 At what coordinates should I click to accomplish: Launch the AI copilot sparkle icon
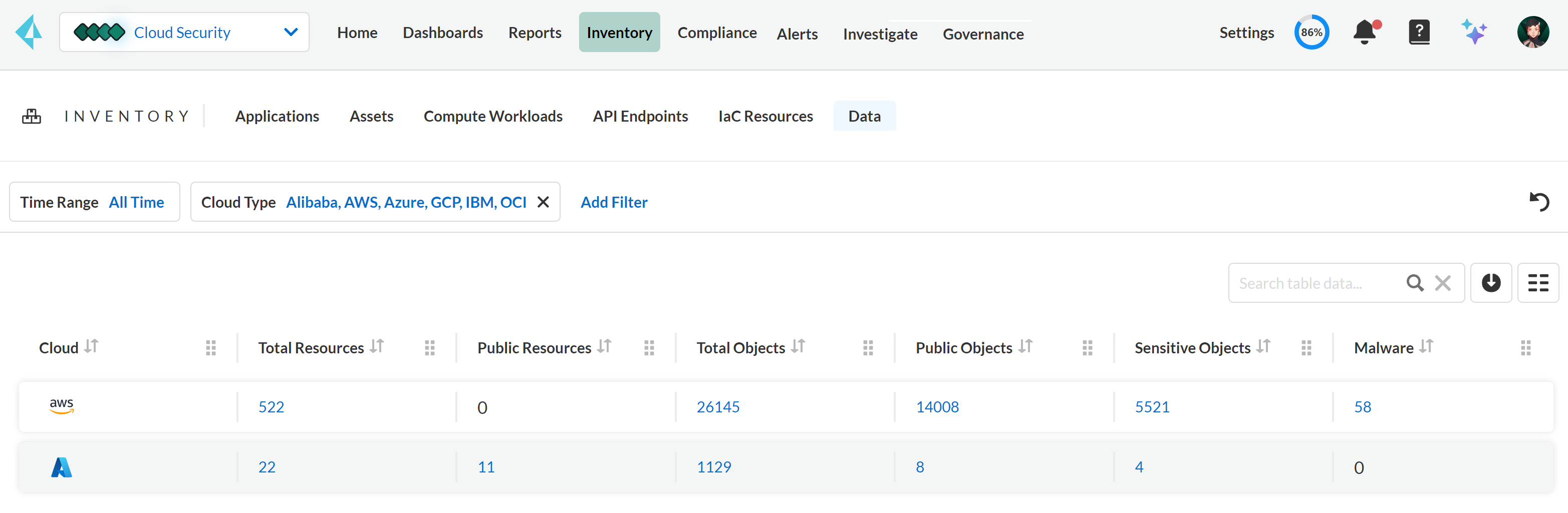(x=1474, y=32)
